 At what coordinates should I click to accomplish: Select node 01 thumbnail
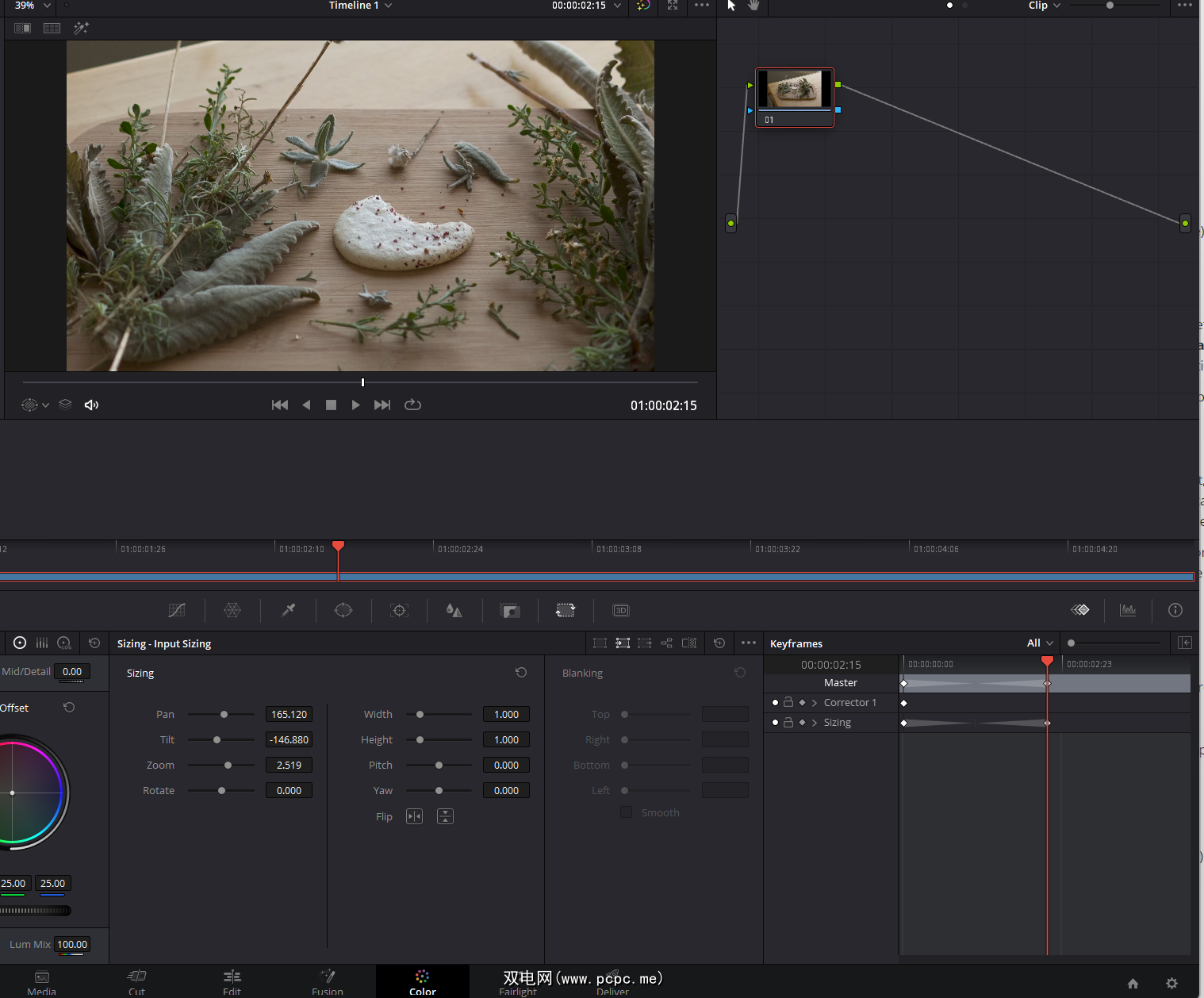click(794, 89)
